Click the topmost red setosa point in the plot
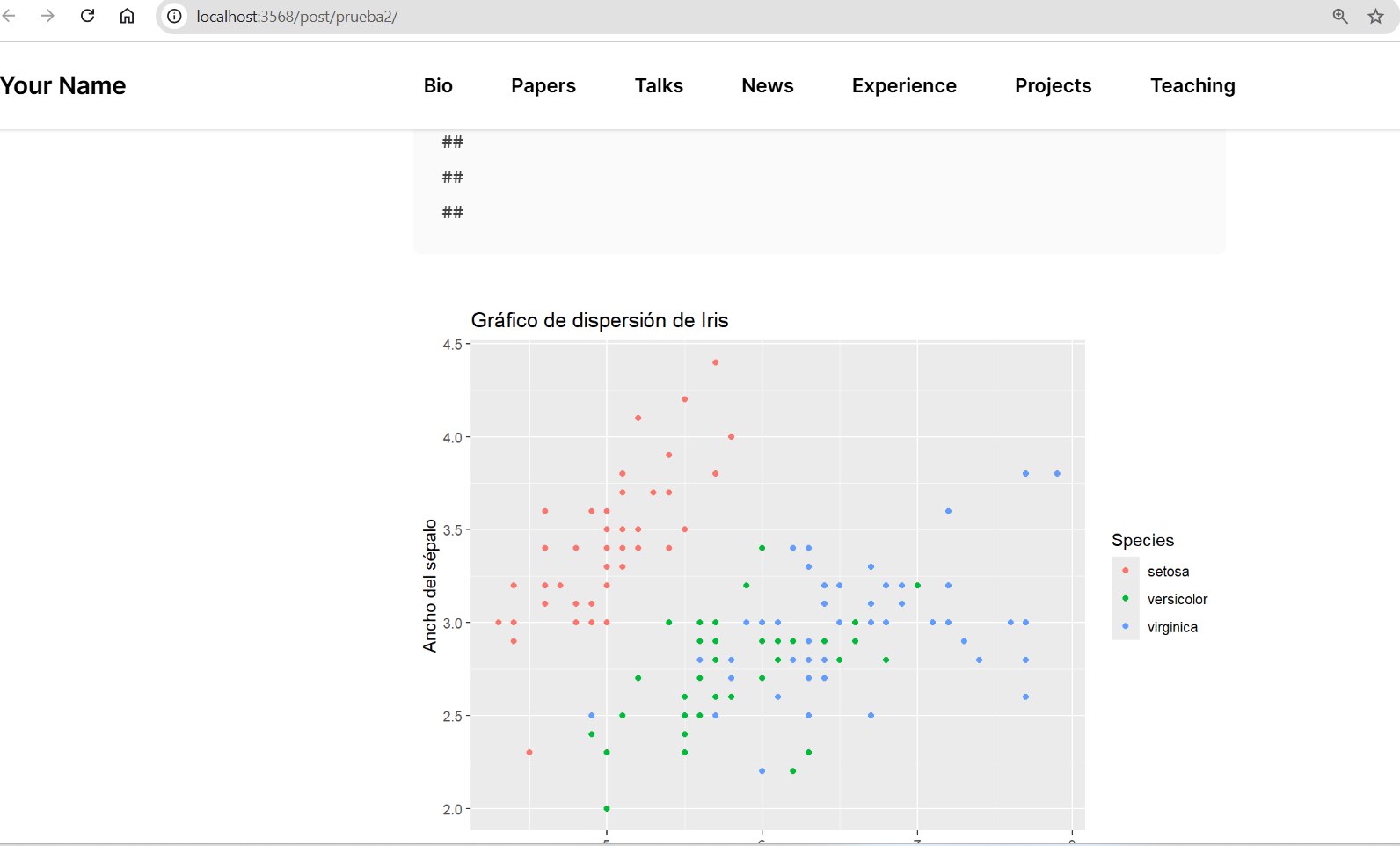 (716, 362)
